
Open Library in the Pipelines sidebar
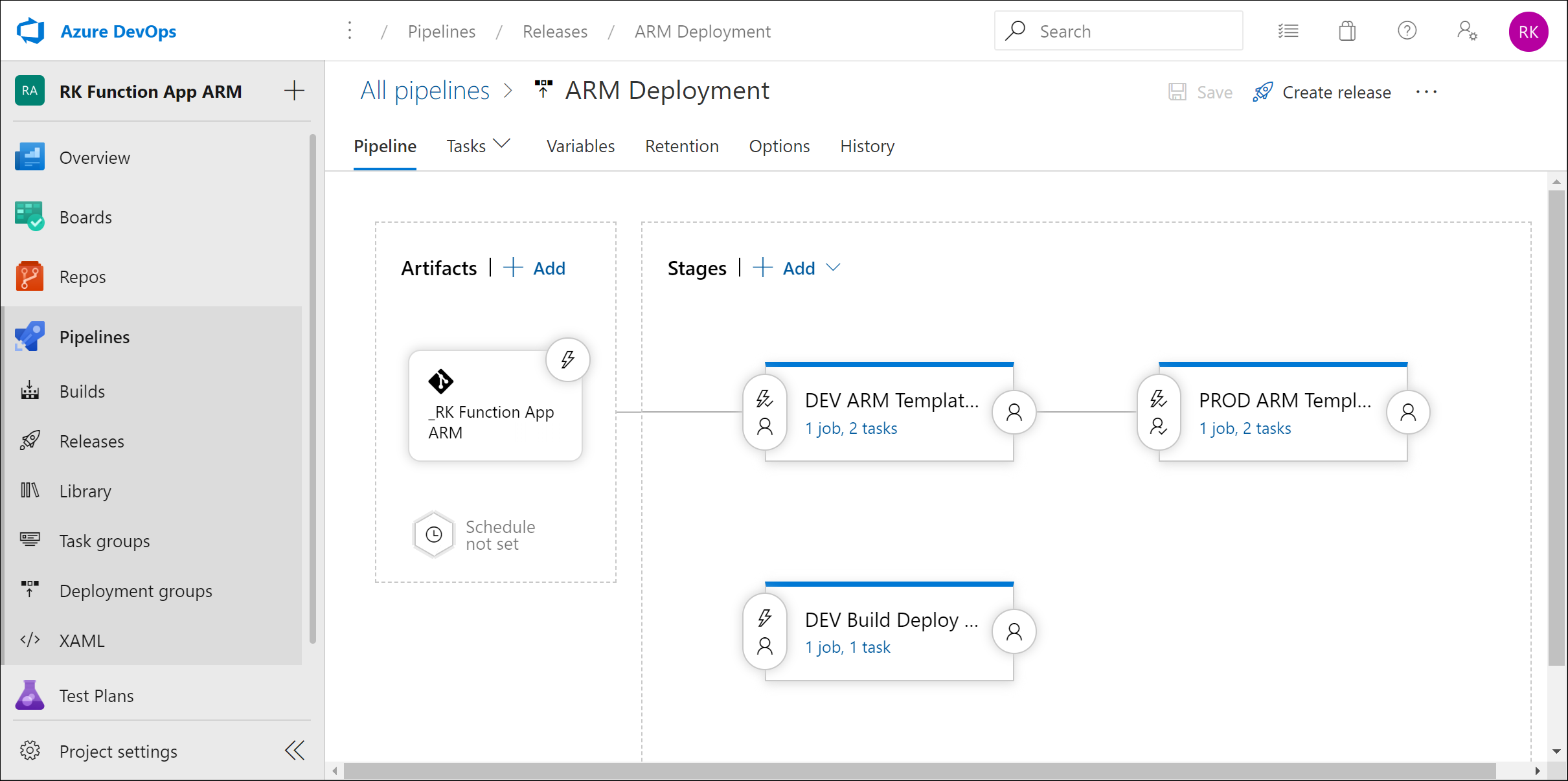point(85,491)
